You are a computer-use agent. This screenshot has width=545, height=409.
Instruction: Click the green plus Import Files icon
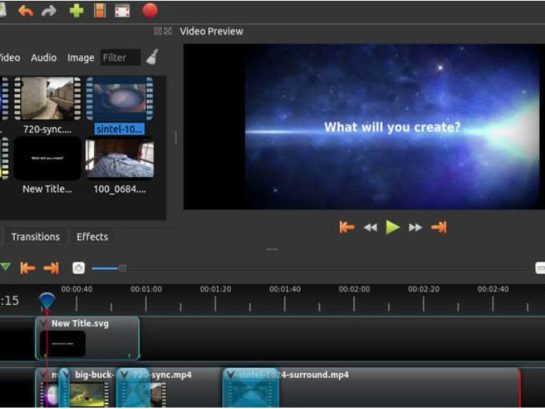[x=76, y=11]
